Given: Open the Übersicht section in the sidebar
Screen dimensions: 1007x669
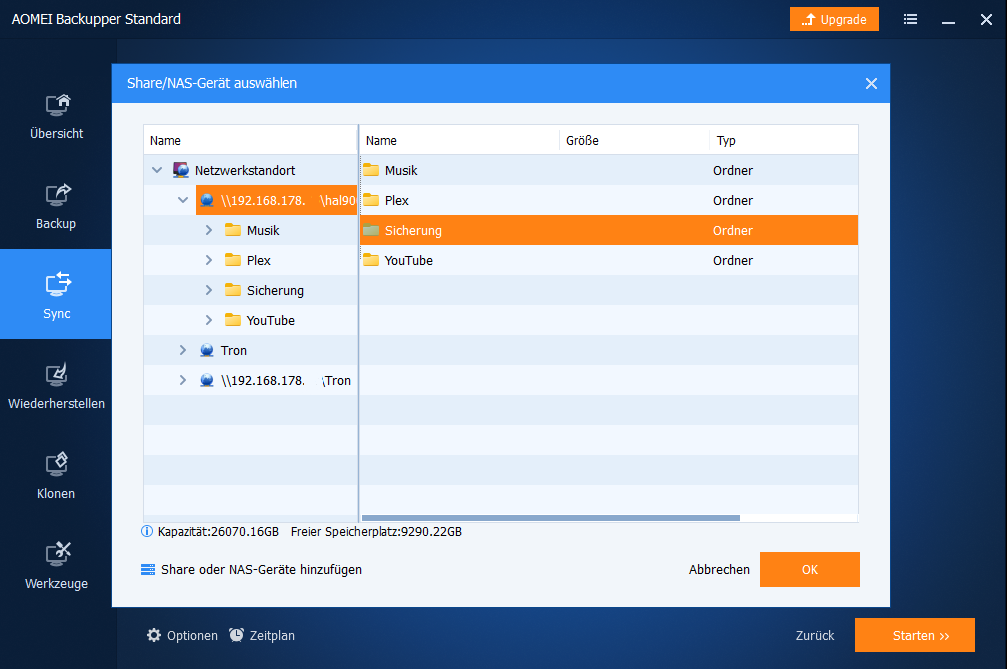Looking at the screenshot, I should coord(57,117).
